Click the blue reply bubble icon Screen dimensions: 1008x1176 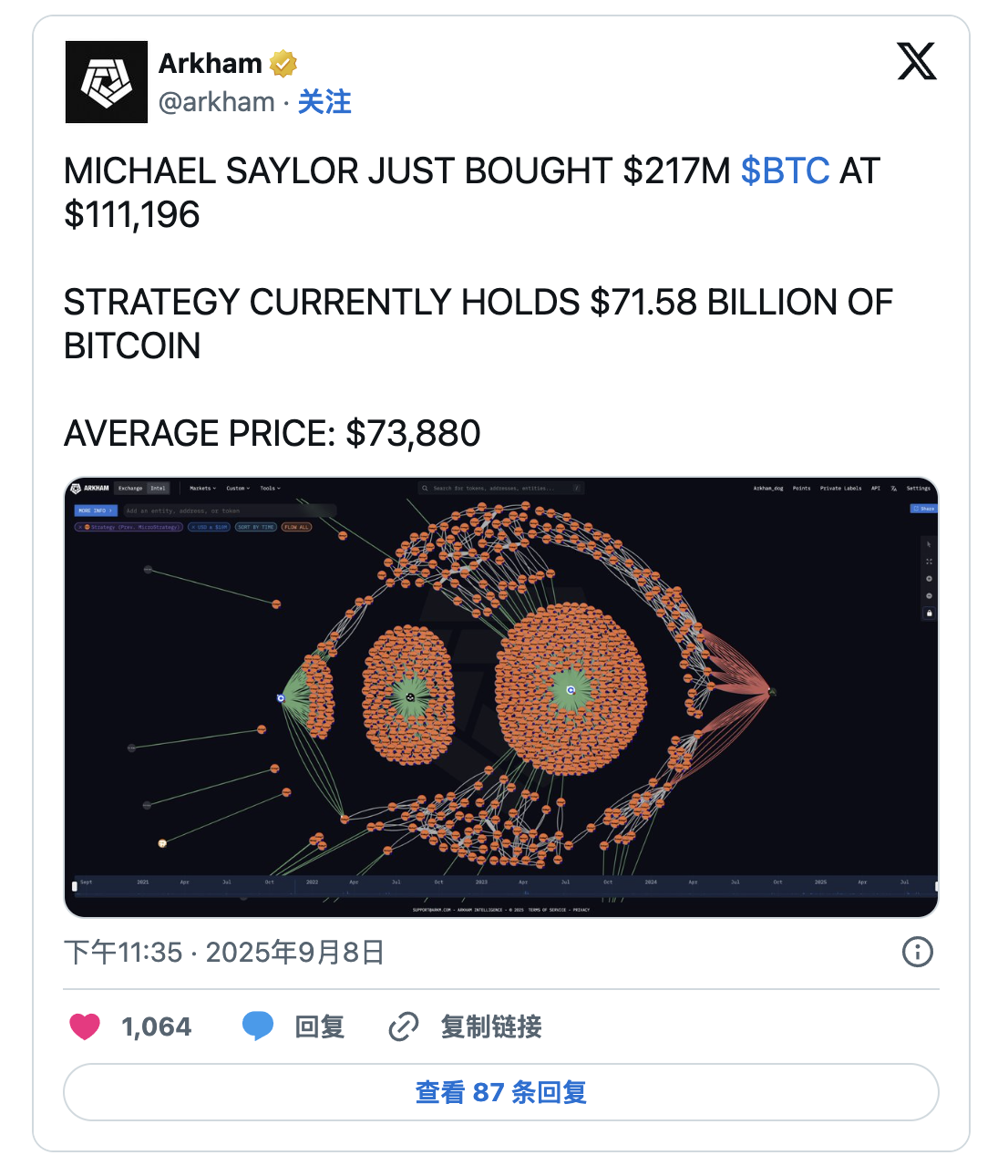pos(258,1026)
